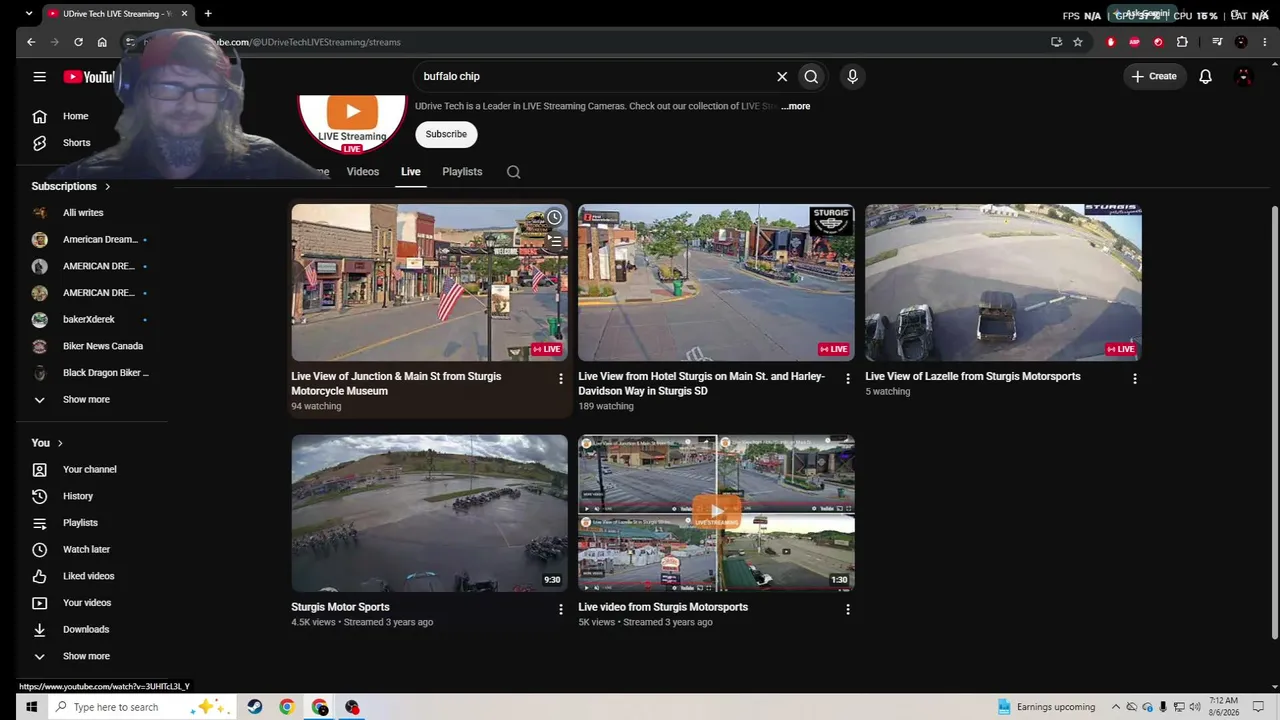The height and width of the screenshot is (720, 1280).
Task: Select the channel Live tab
Action: (411, 172)
